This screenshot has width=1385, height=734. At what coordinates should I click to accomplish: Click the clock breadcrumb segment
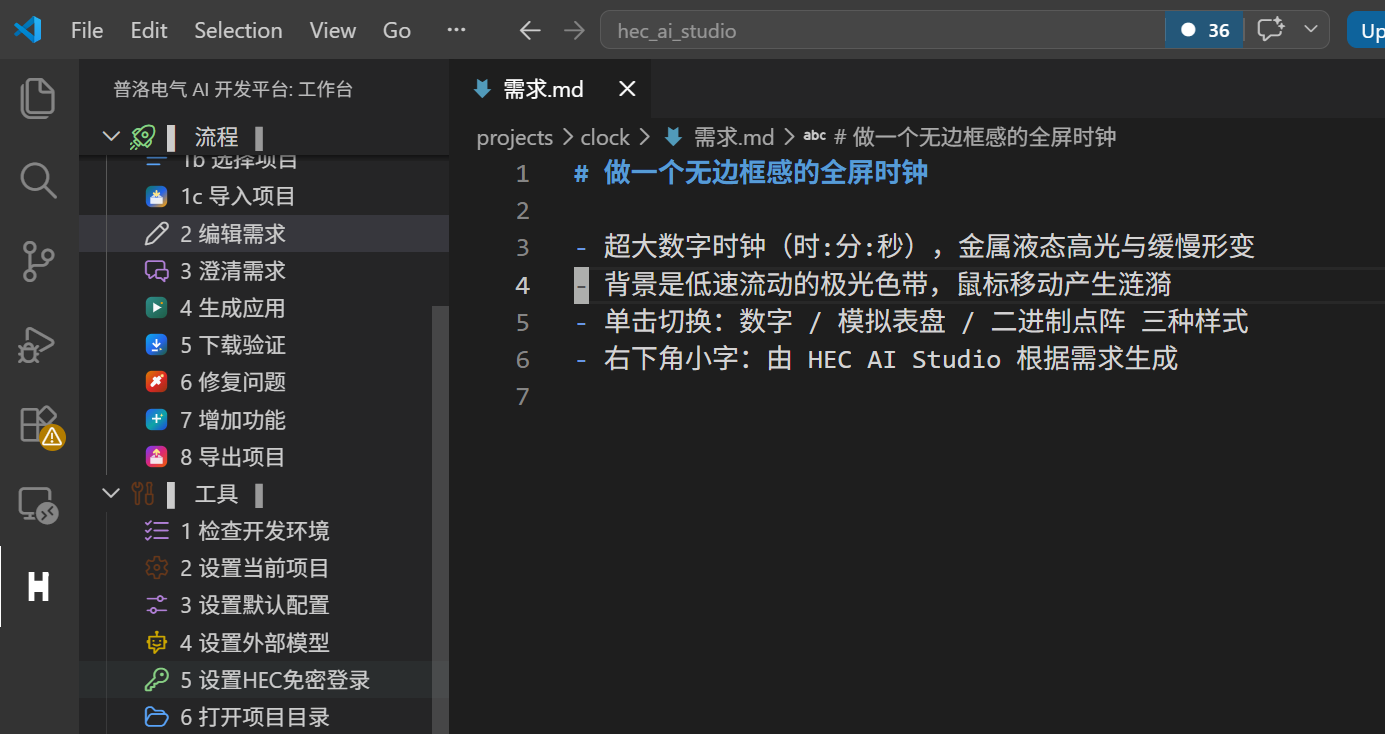(605, 137)
